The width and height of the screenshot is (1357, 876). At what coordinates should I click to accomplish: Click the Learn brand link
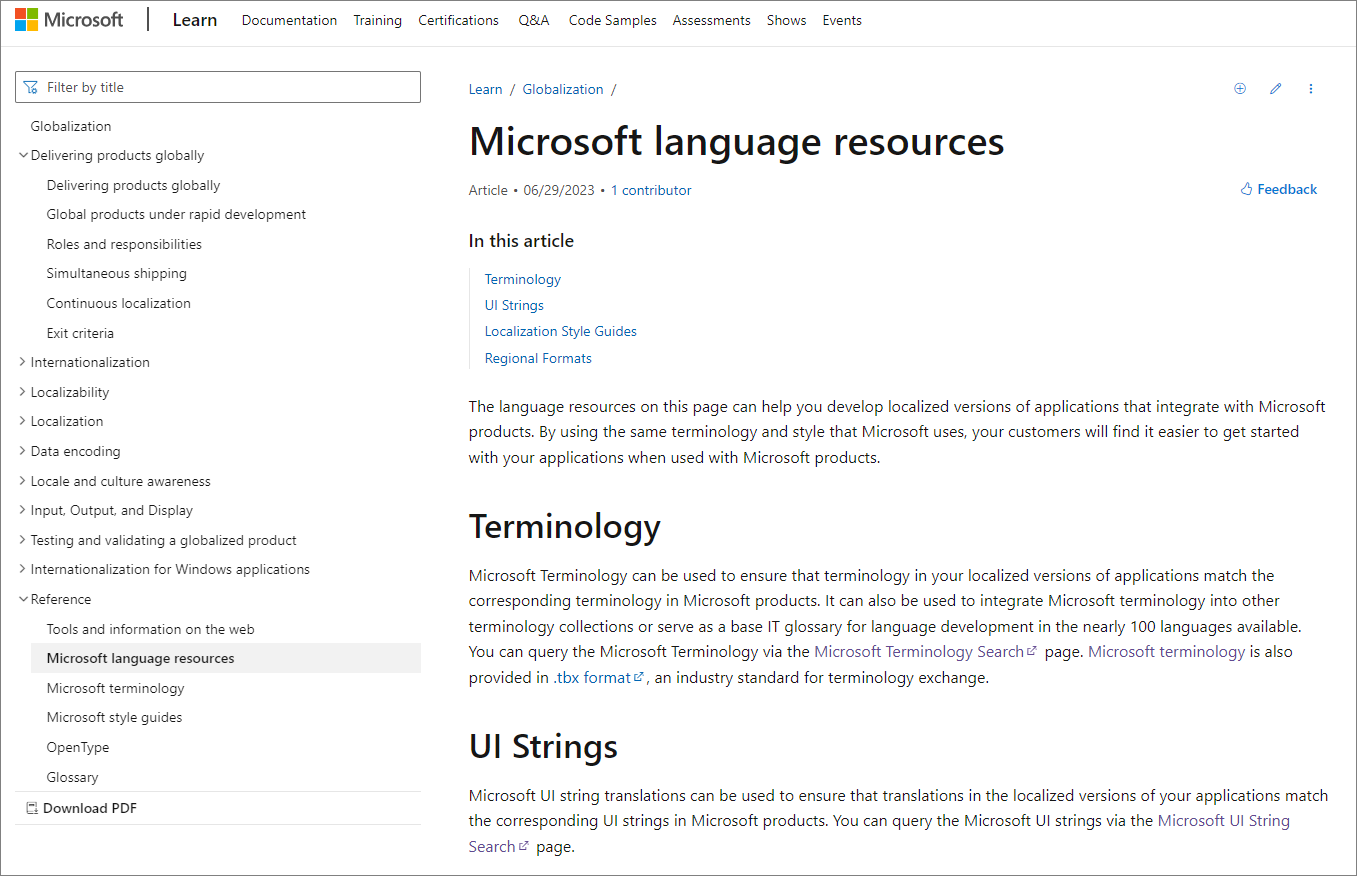point(195,20)
